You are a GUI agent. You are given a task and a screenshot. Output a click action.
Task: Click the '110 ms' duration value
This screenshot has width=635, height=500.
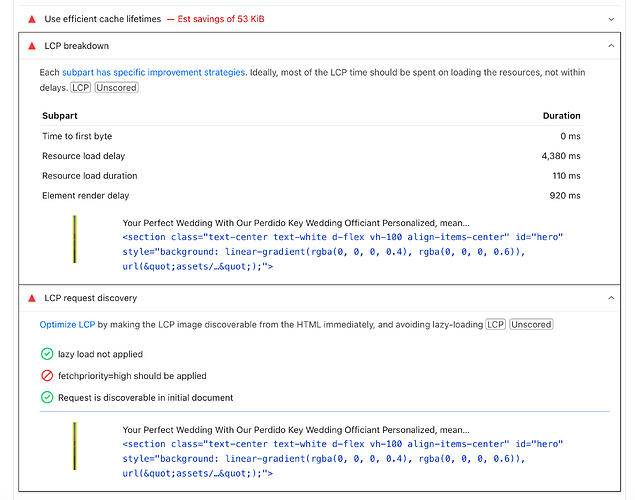click(566, 176)
